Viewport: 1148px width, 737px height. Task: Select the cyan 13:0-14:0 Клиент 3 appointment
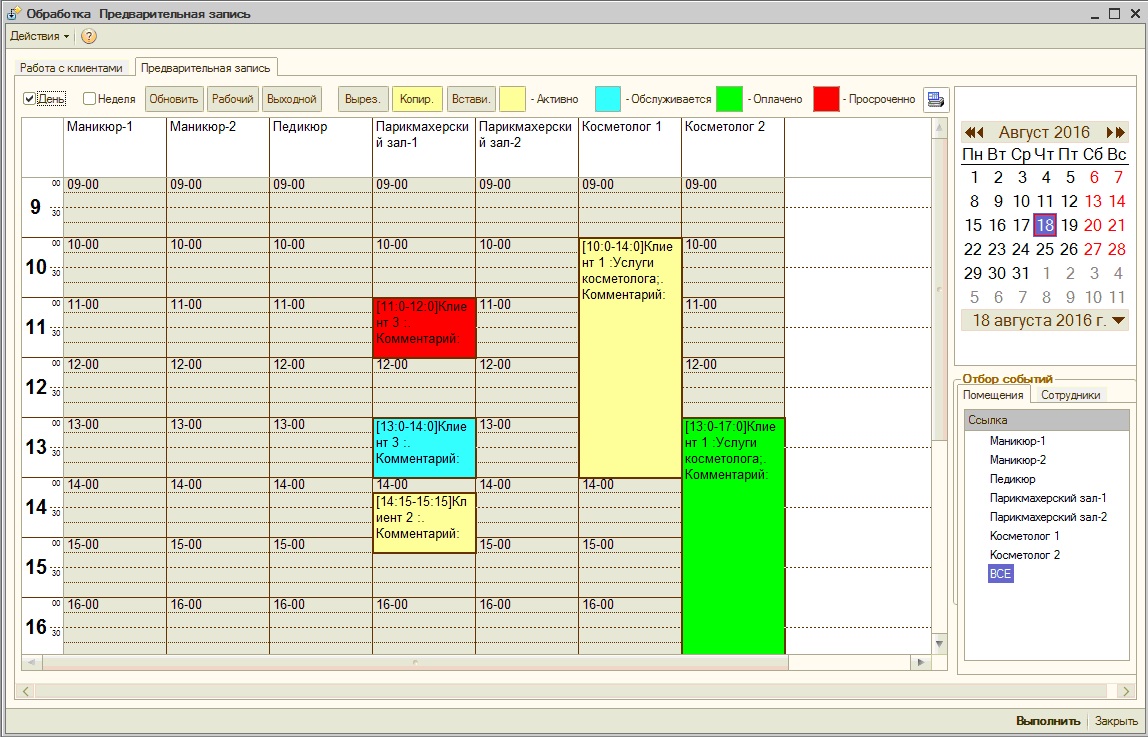coord(424,448)
